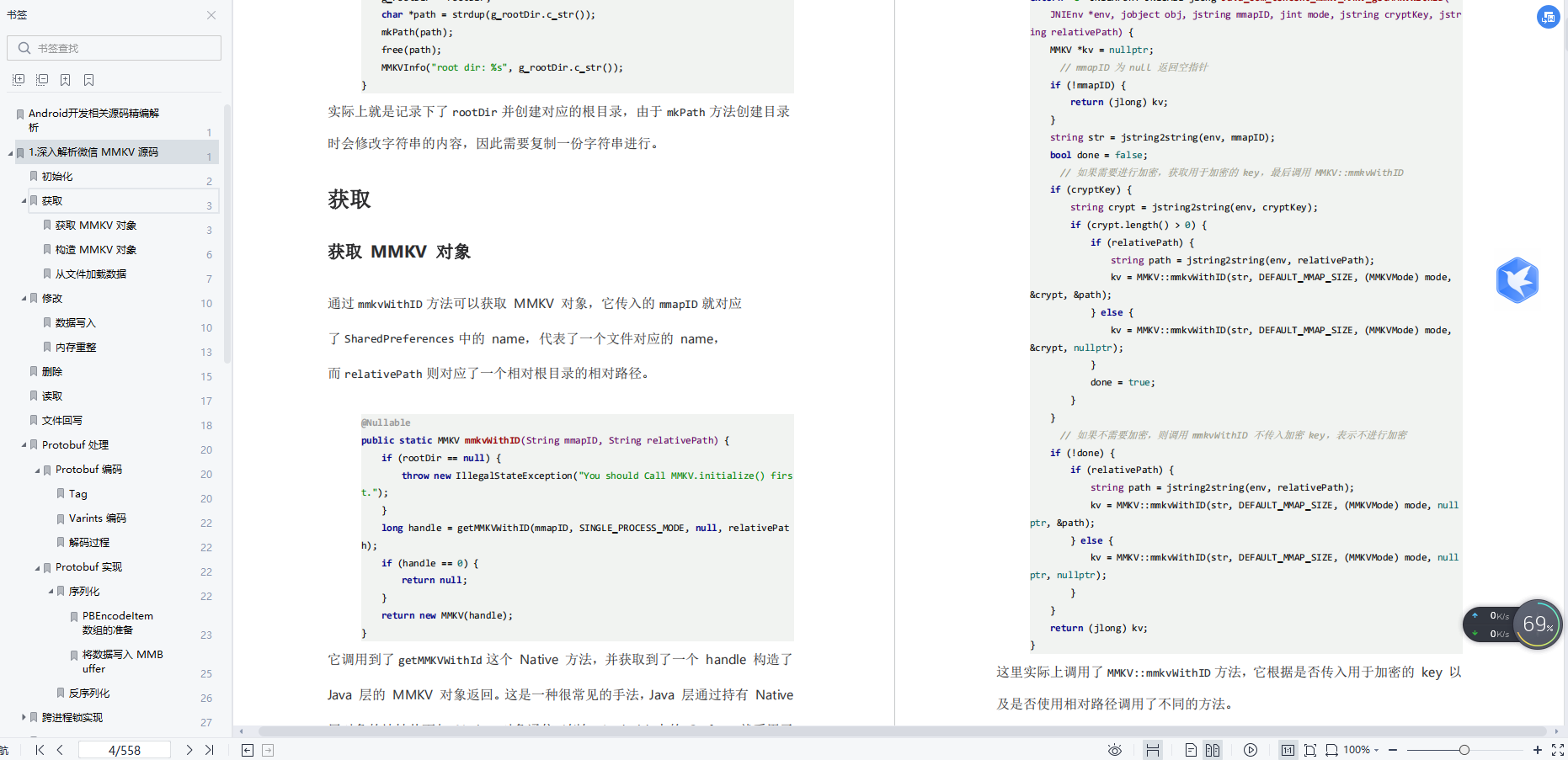Switch to single page layout
Screen dimensions: 1568x760
click(x=1191, y=750)
